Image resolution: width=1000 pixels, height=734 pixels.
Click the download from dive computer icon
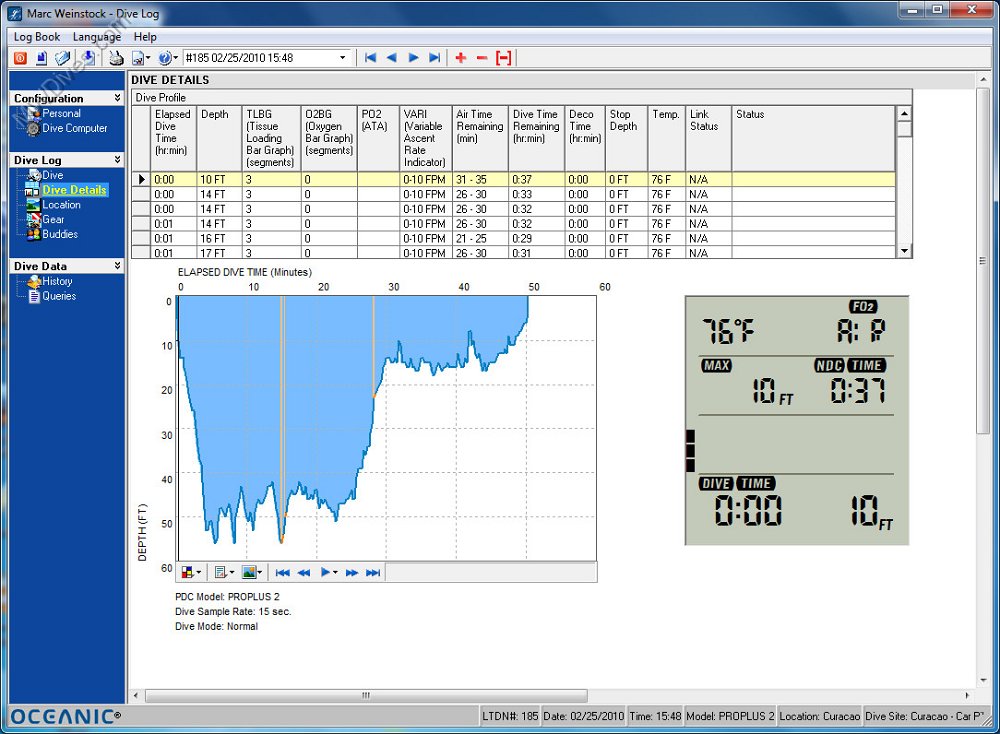tap(88, 58)
